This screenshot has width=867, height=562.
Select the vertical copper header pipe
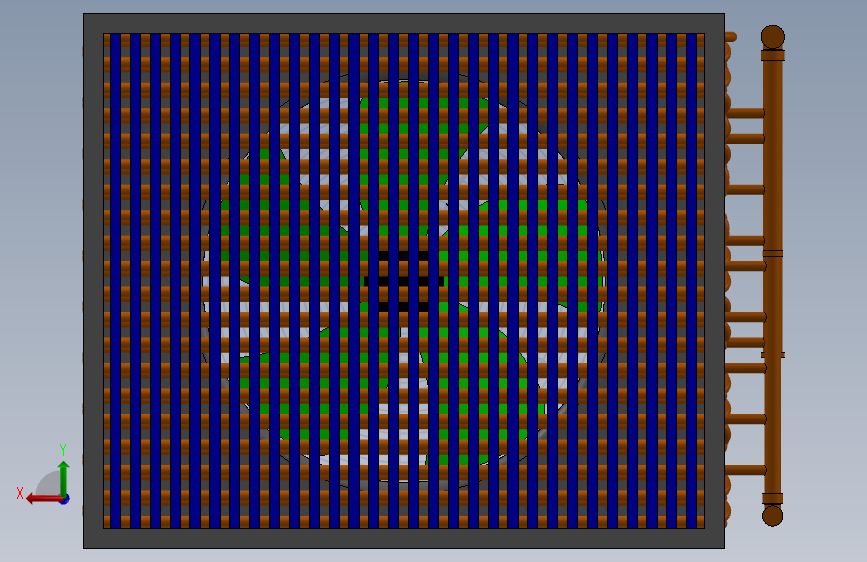tap(772, 277)
